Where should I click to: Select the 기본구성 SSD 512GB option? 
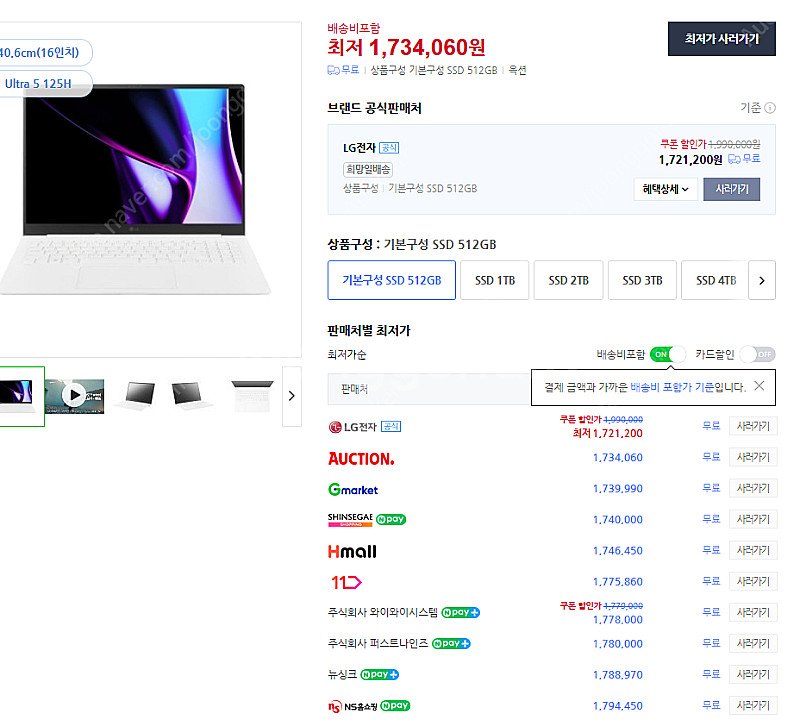(391, 280)
